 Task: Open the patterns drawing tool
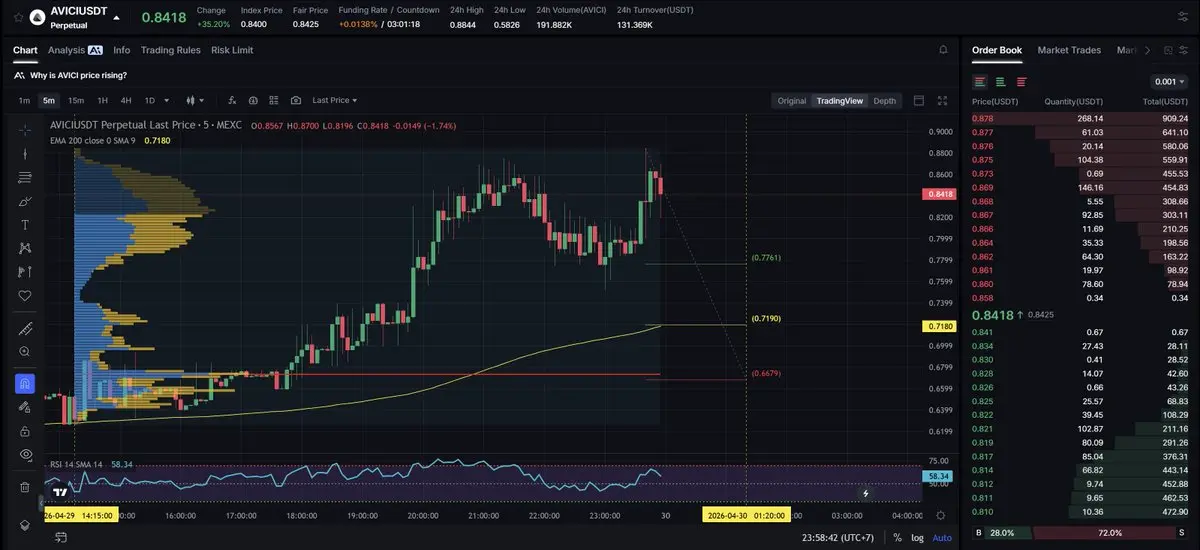click(25, 249)
